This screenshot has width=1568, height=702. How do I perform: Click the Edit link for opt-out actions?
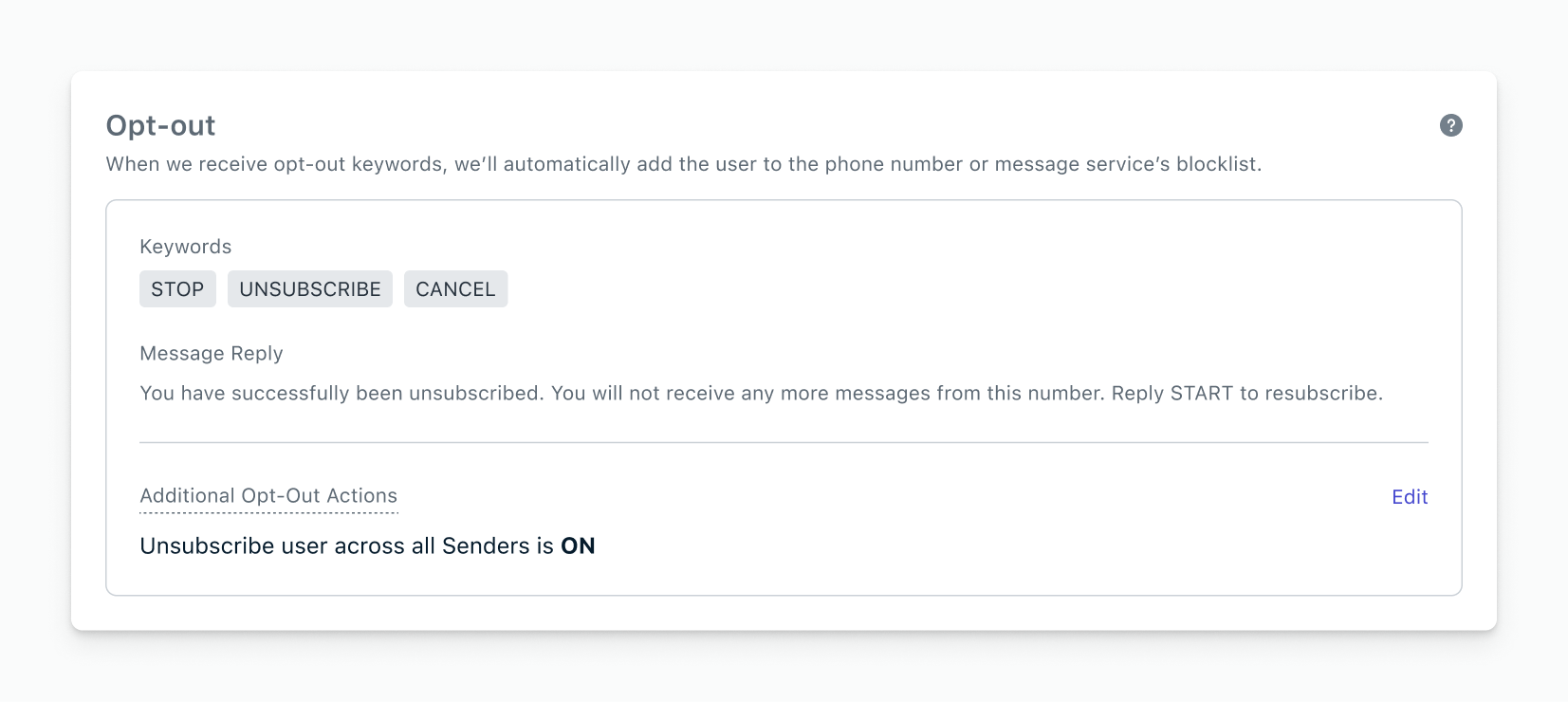click(1410, 497)
